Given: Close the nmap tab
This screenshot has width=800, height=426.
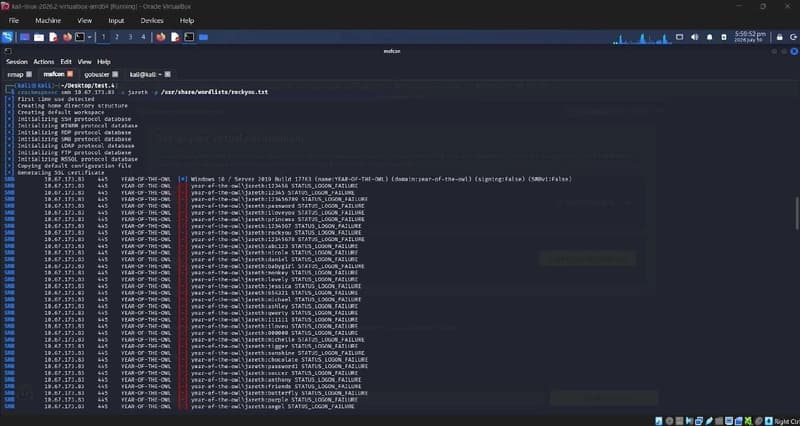Looking at the screenshot, I should (29, 74).
